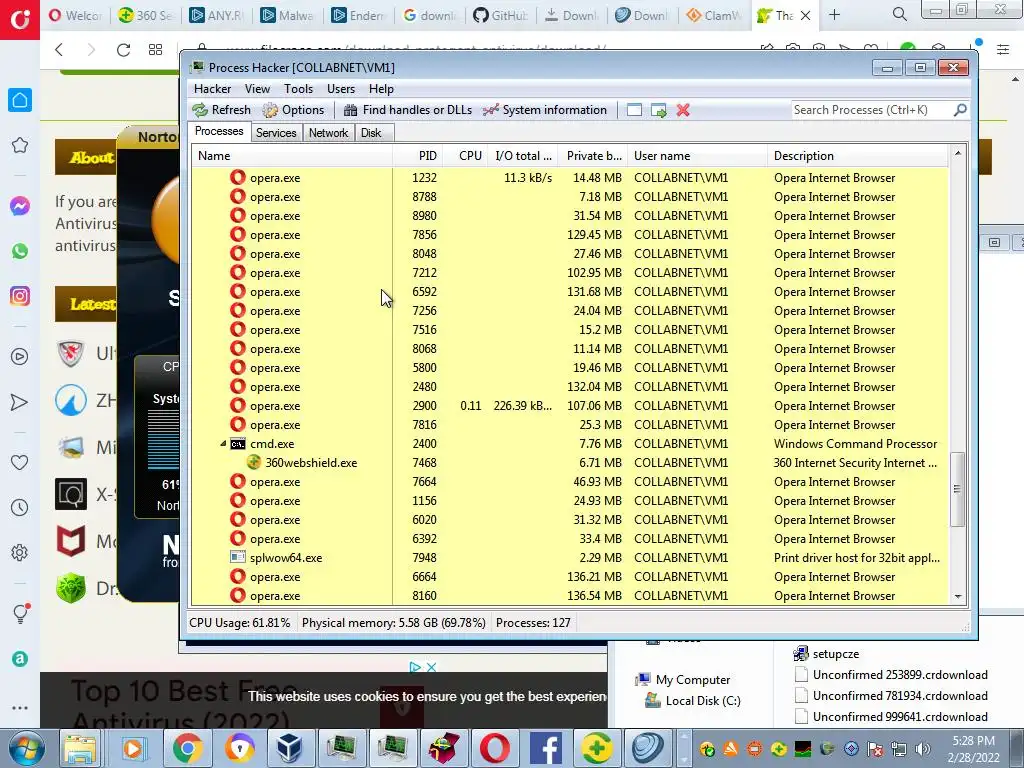This screenshot has height=768, width=1024.
Task: Click the process list scrollbar thumb
Action: (957, 488)
